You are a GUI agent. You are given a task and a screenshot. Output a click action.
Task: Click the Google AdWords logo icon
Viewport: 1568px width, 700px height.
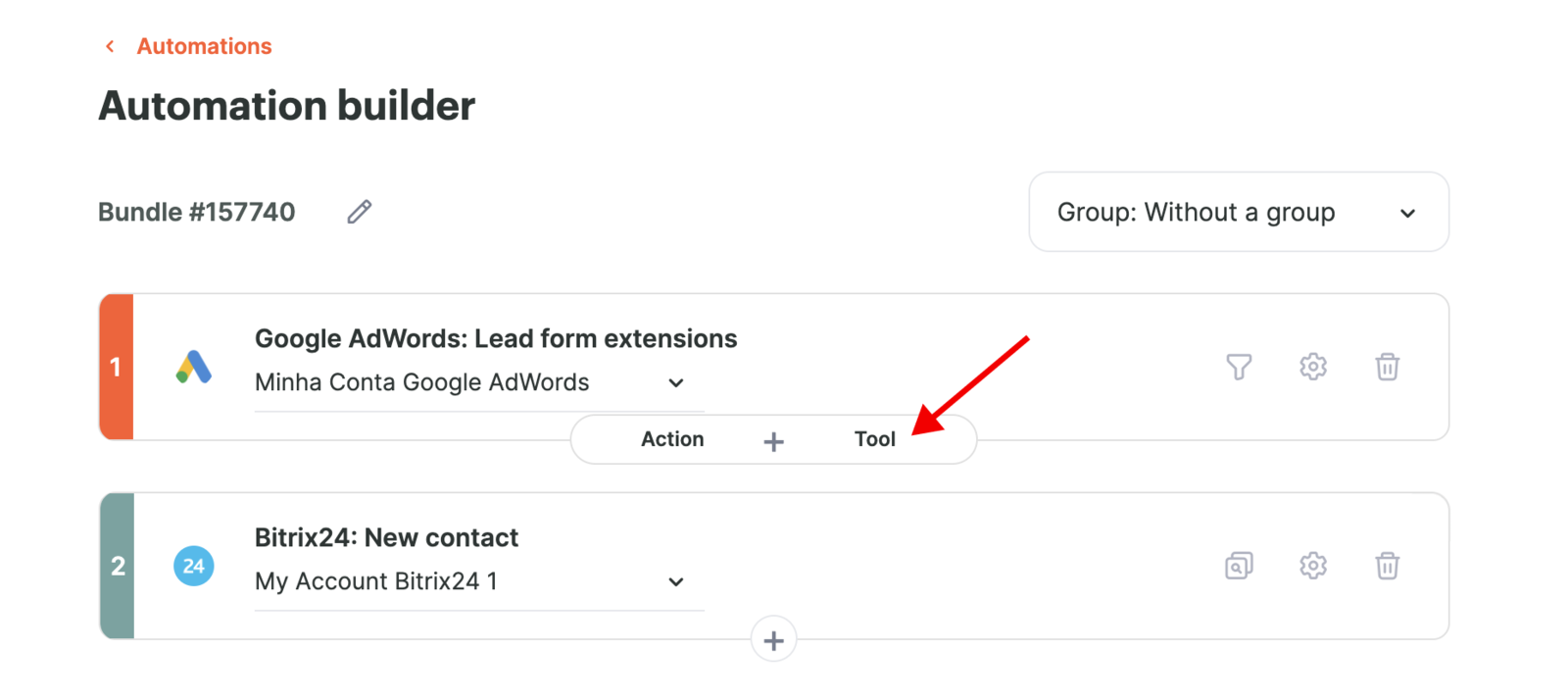(194, 367)
